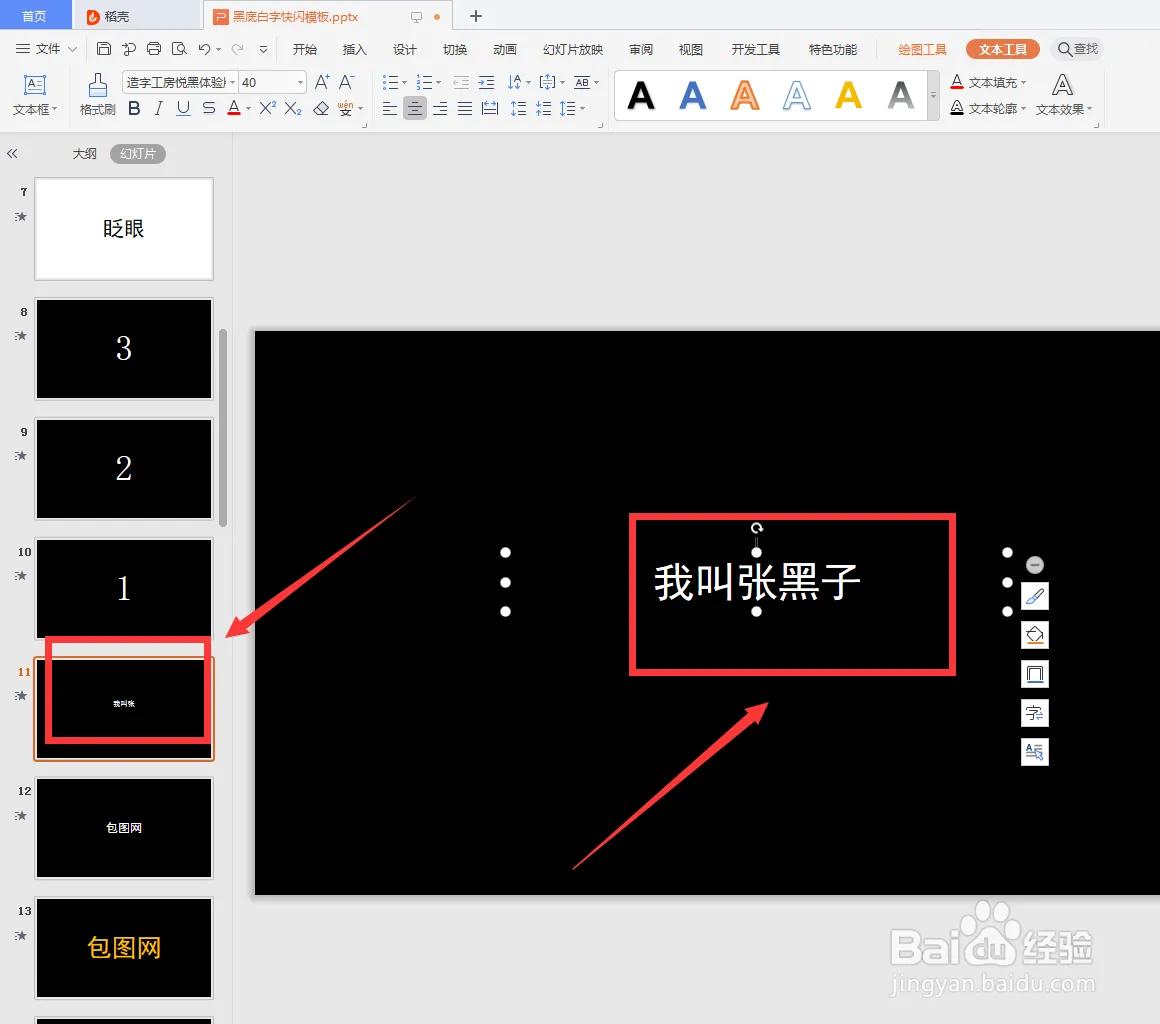Click the floating shape outline icon
The width and height of the screenshot is (1160, 1024).
[x=1034, y=674]
